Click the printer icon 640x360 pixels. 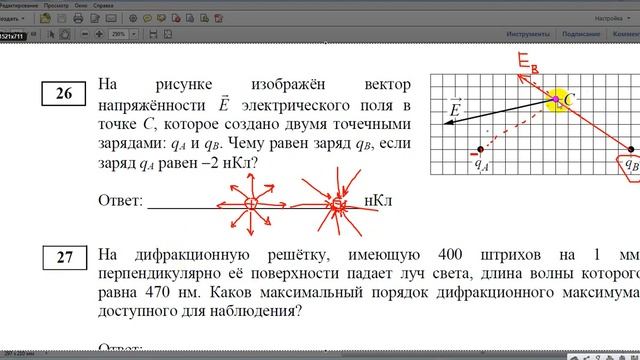tap(78, 18)
